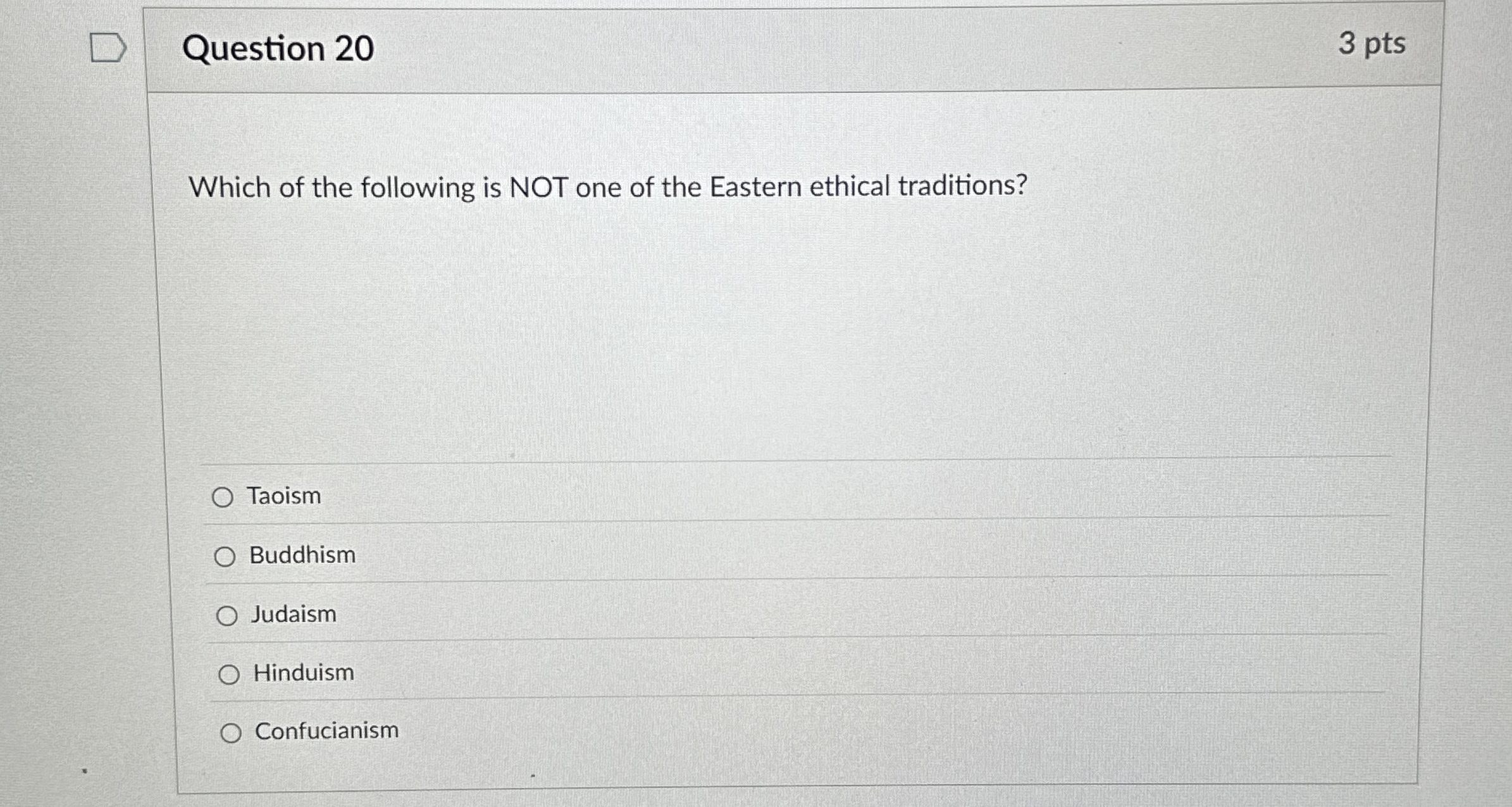Select the Taoism radio button
The height and width of the screenshot is (807, 1512).
pos(224,497)
